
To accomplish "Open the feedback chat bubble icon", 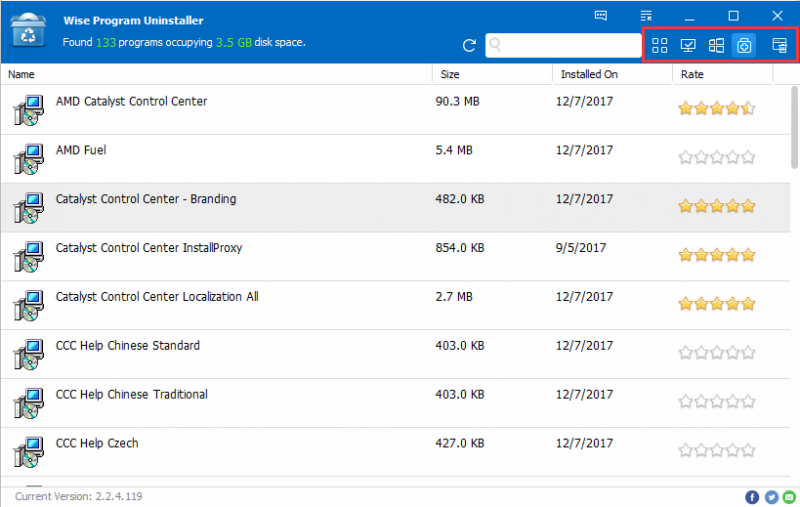I will coord(601,15).
